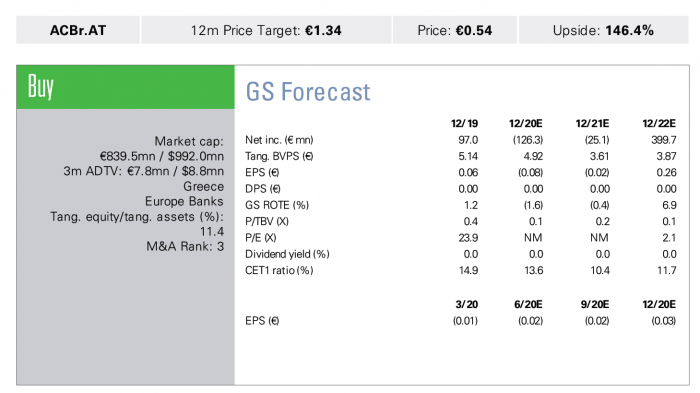Click the Upside 146.4% cell
Image resolution: width=700 pixels, height=393 pixels.
click(x=603, y=30)
